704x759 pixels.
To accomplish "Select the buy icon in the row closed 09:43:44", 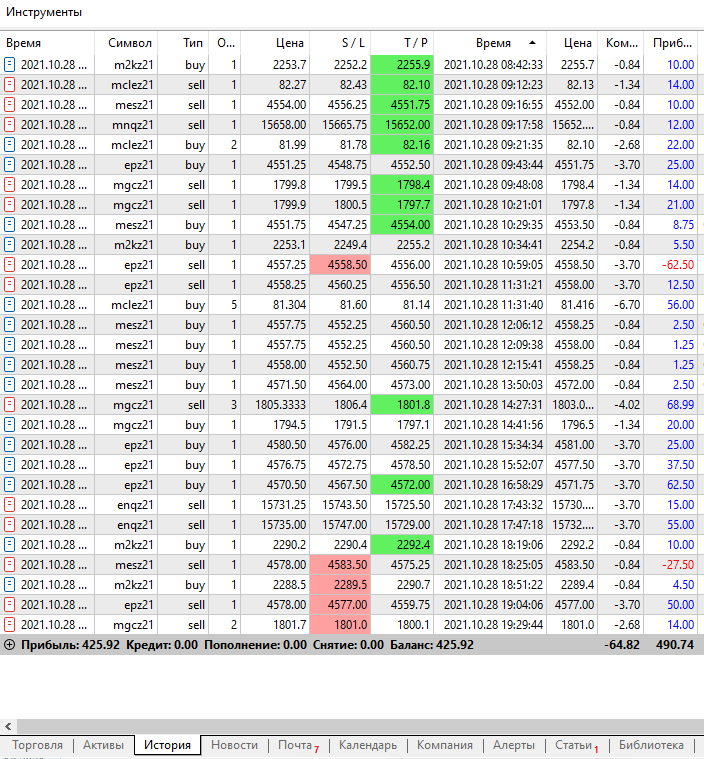I will point(9,165).
